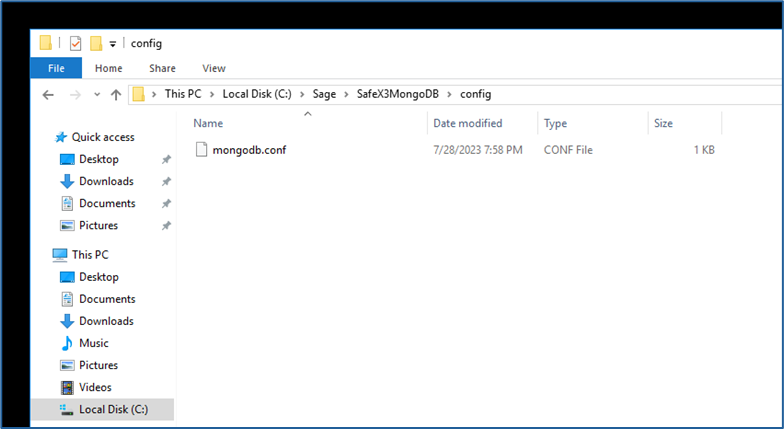Sort by the Date modified column header
784x429 pixels.
click(467, 123)
